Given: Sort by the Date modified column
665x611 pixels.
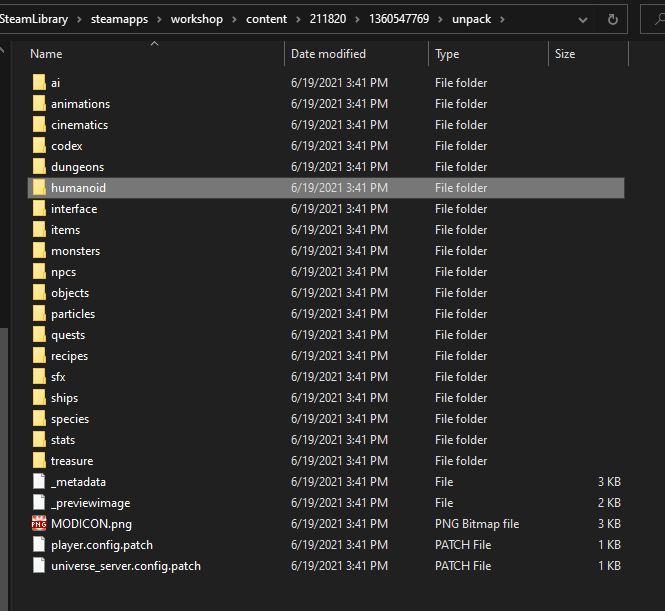Looking at the screenshot, I should tap(328, 54).
